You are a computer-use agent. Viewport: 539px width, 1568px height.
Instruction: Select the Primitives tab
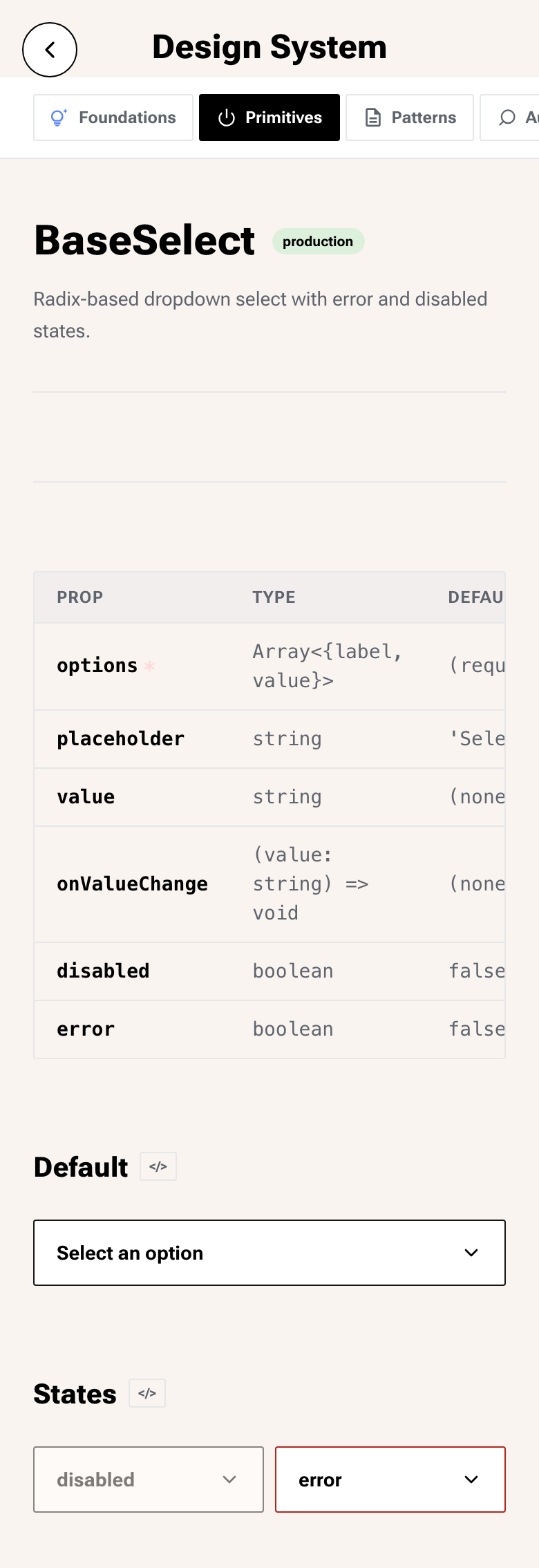point(269,118)
